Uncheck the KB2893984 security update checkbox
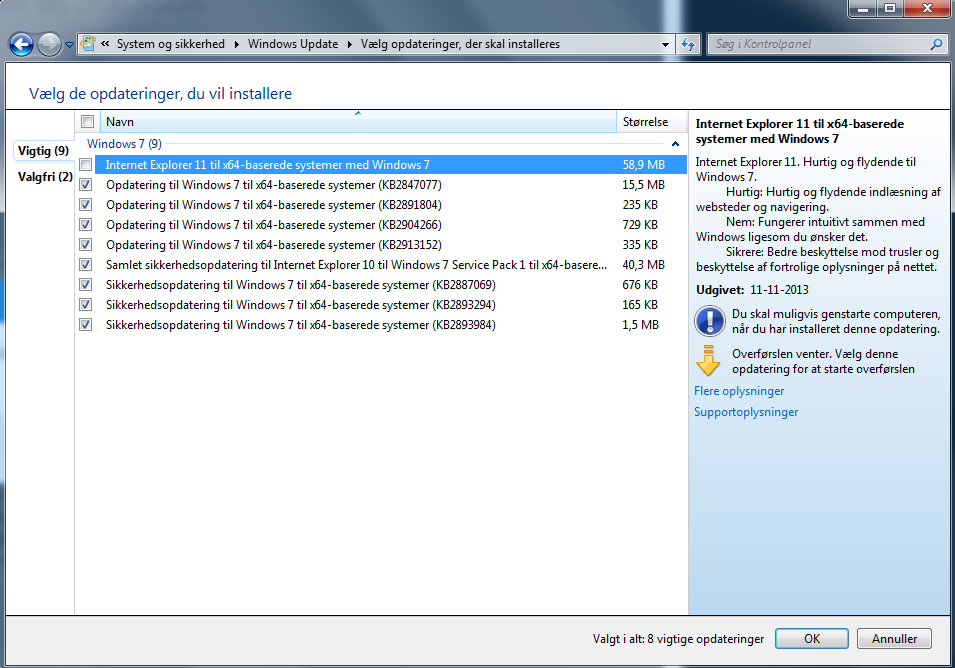Screen dimensions: 955x668 pyautogui.click(x=86, y=325)
